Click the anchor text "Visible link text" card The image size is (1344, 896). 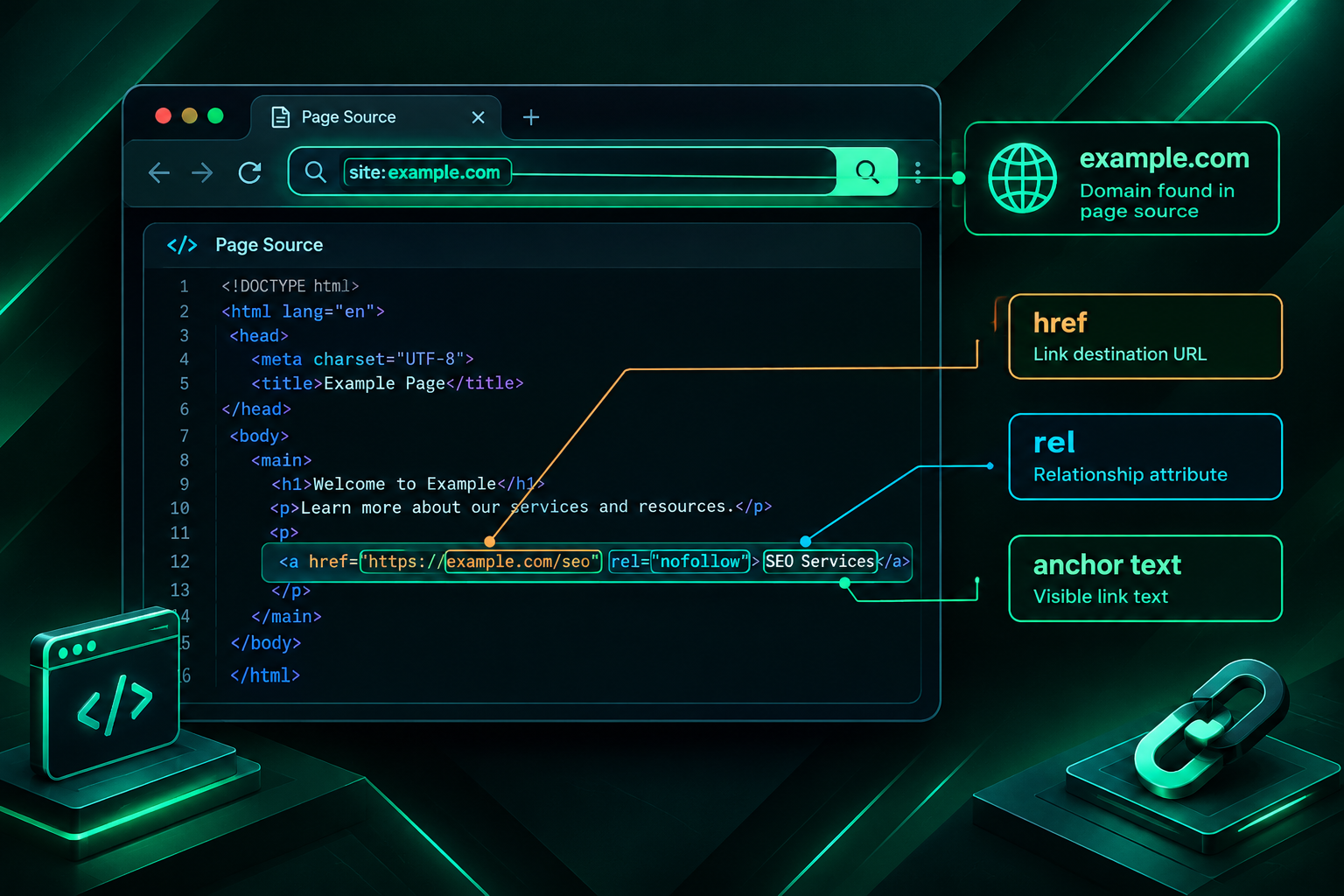point(1145,578)
